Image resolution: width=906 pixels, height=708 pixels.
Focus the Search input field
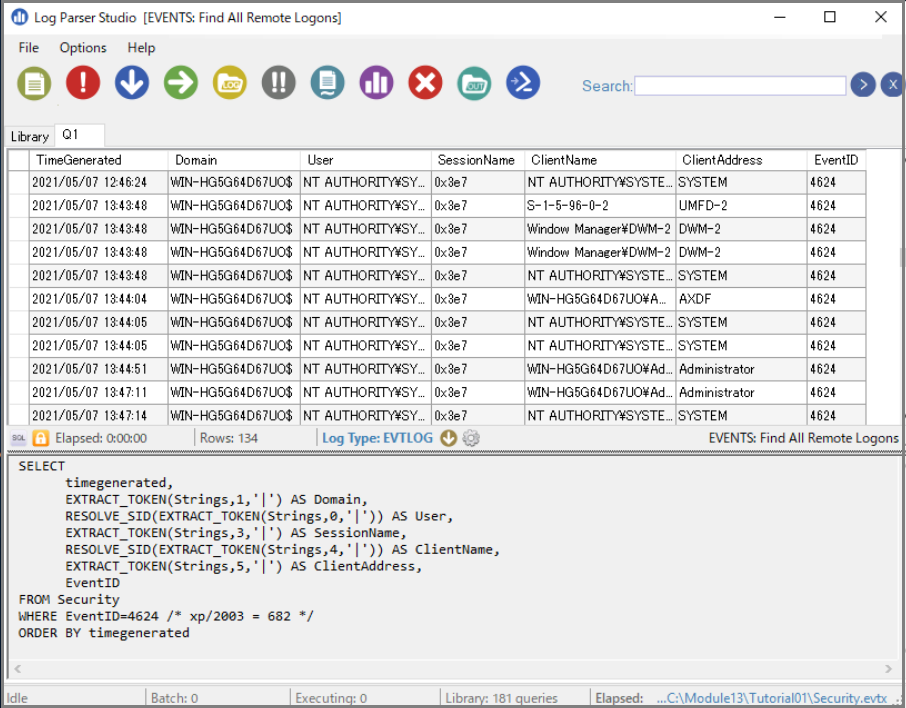pyautogui.click(x=740, y=86)
